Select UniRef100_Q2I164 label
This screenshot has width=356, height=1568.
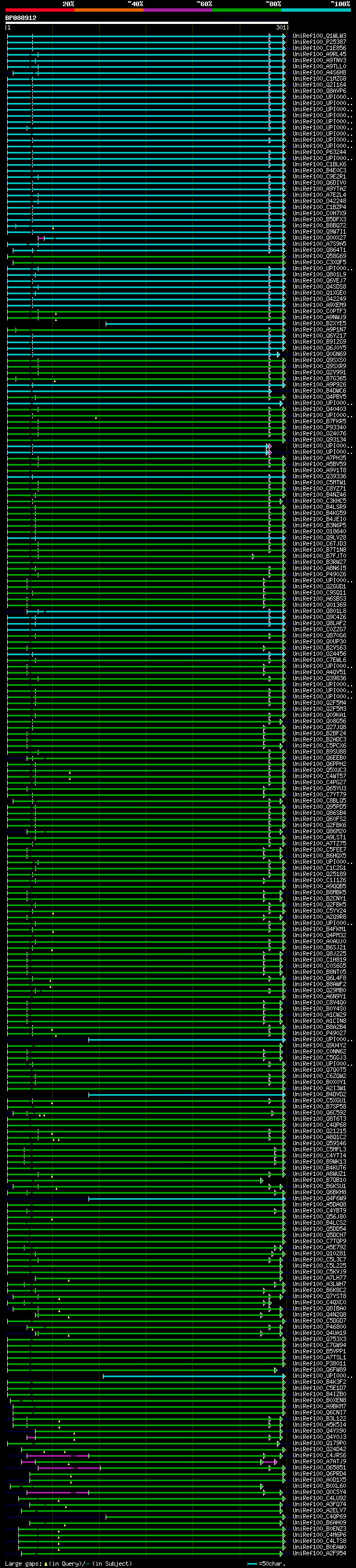[x=319, y=85]
